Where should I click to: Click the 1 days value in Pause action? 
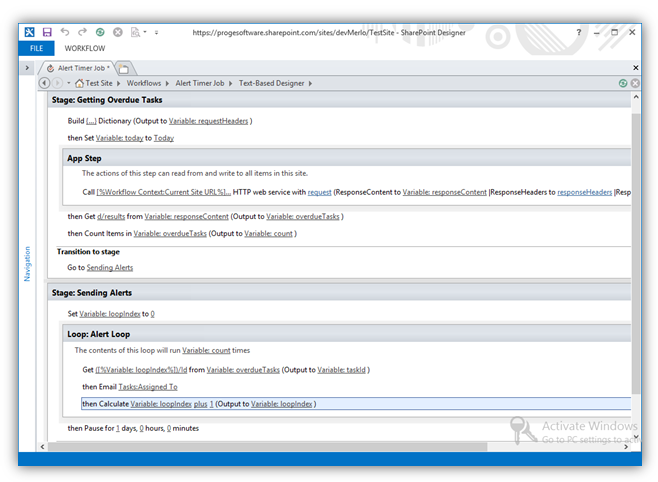pos(118,428)
